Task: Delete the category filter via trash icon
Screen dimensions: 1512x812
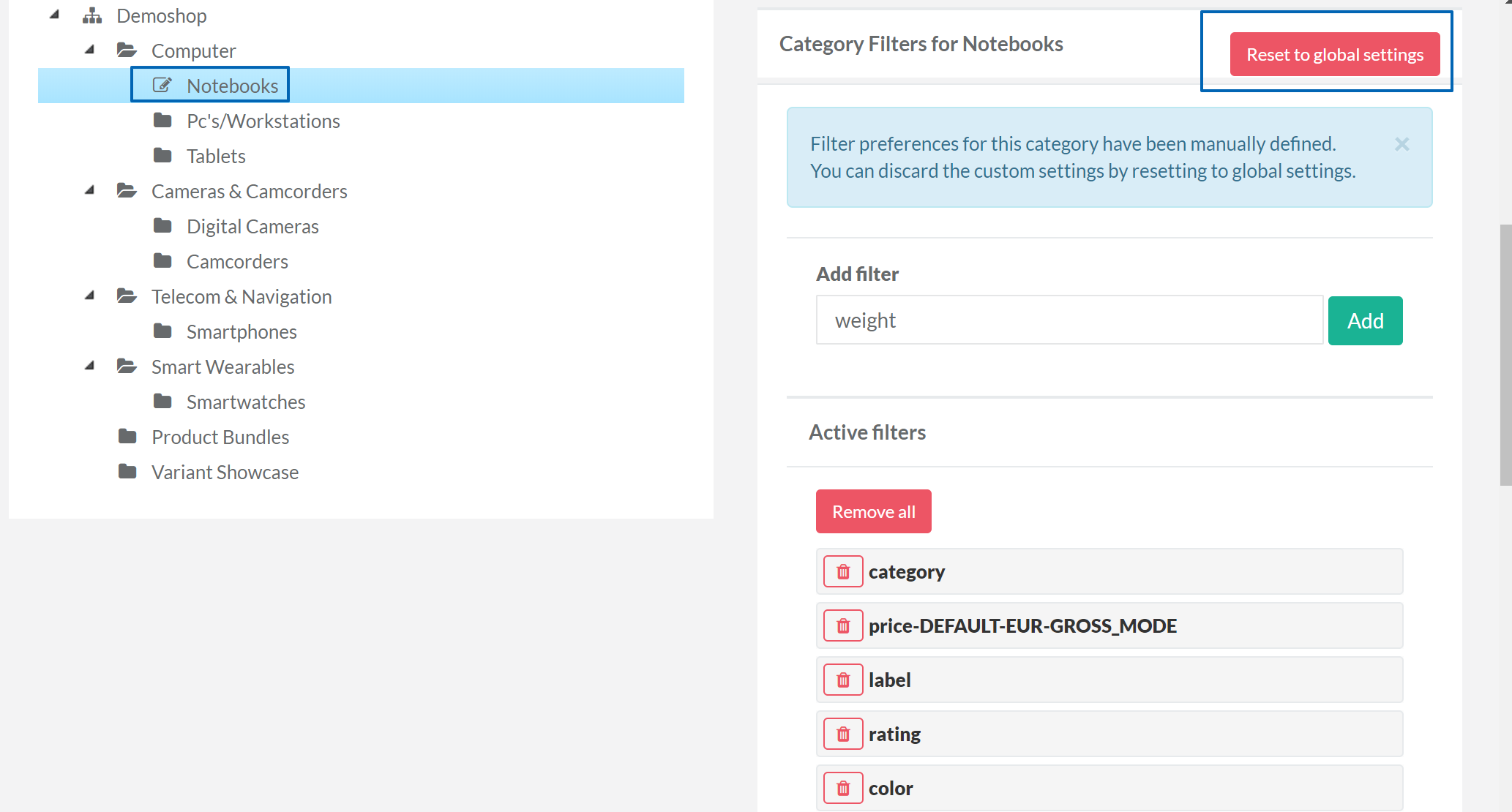Action: 843,571
